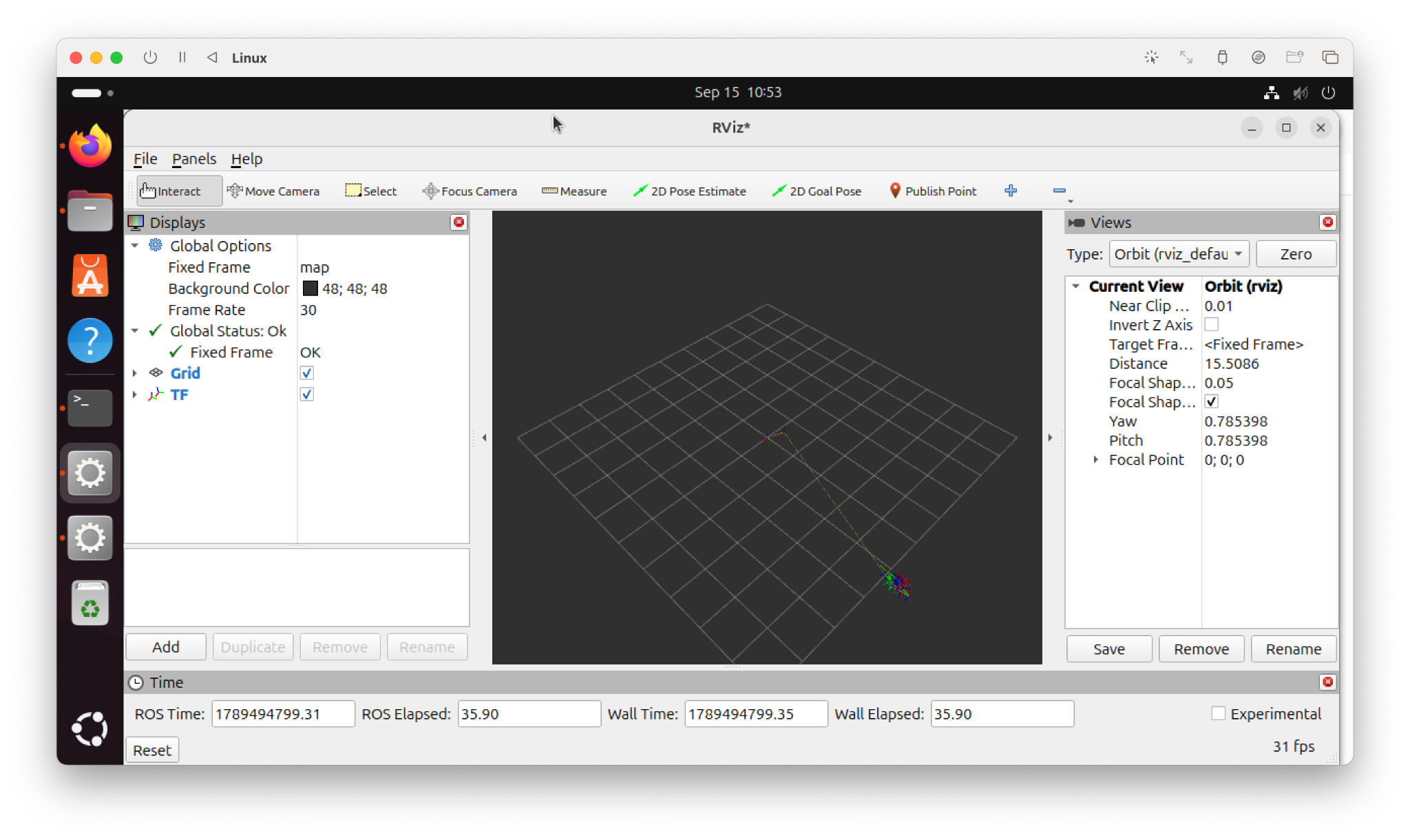
Task: Uncheck the Focal Shape Fixed Size checkbox
Action: [1212, 401]
